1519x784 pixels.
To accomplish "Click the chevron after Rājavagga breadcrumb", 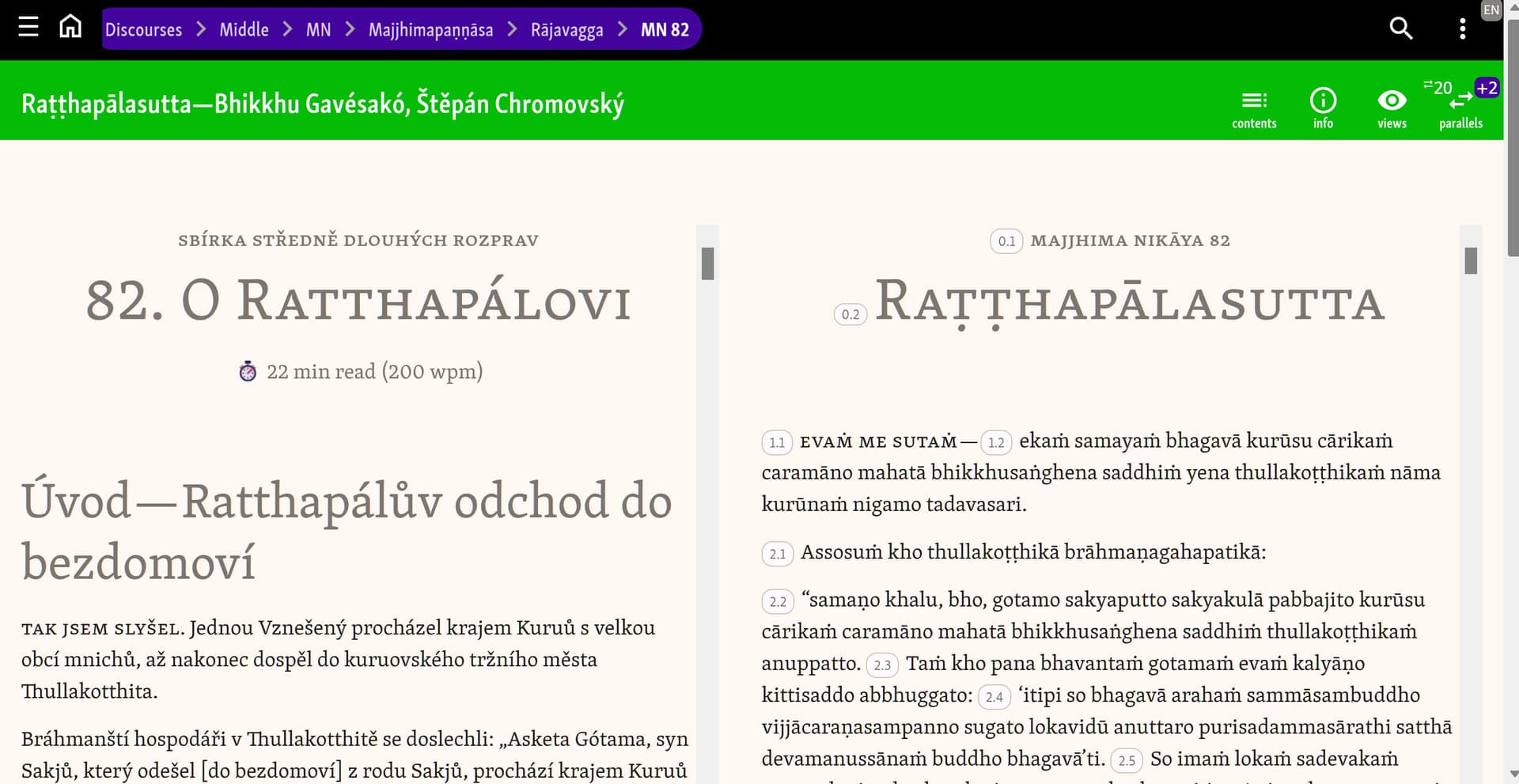I will coord(623,29).
